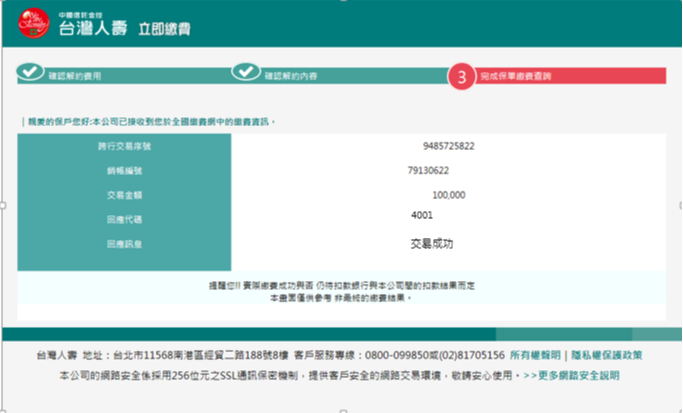Image resolution: width=683 pixels, height=413 pixels.
Task: Click the red Taiwan Life logo
Action: (34, 23)
